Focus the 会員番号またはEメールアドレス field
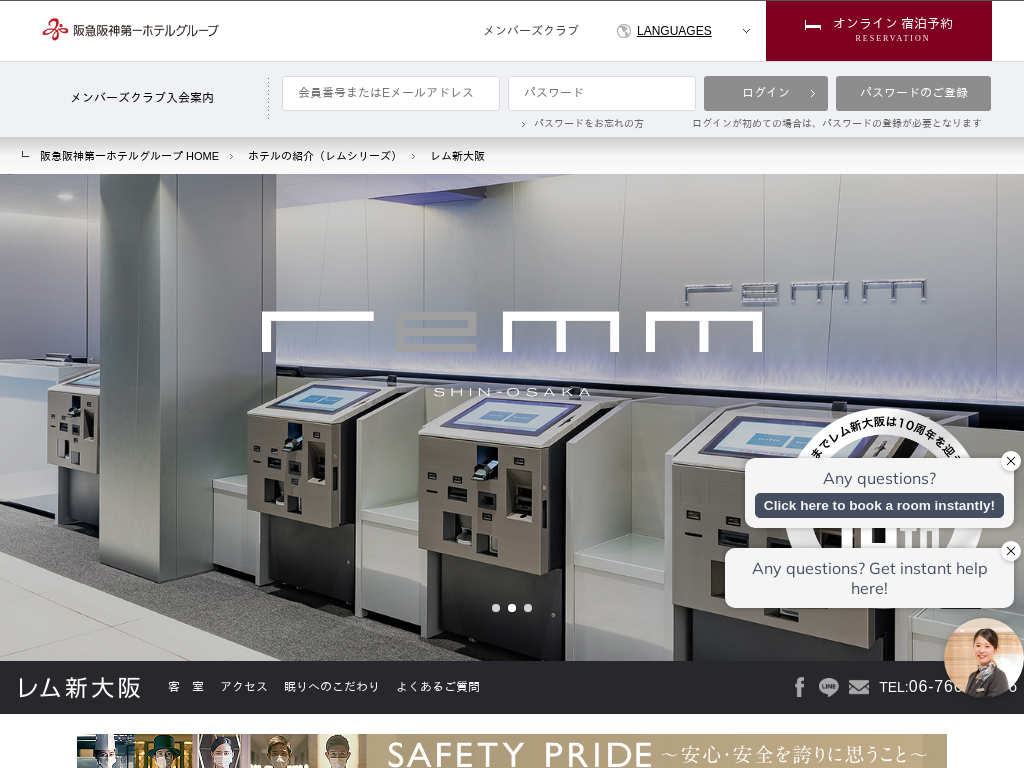The image size is (1024, 768). point(391,93)
